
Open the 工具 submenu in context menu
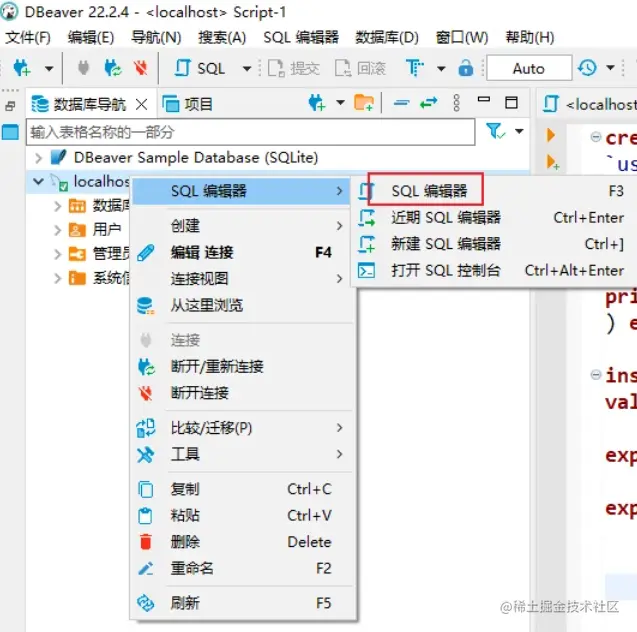click(x=243, y=454)
